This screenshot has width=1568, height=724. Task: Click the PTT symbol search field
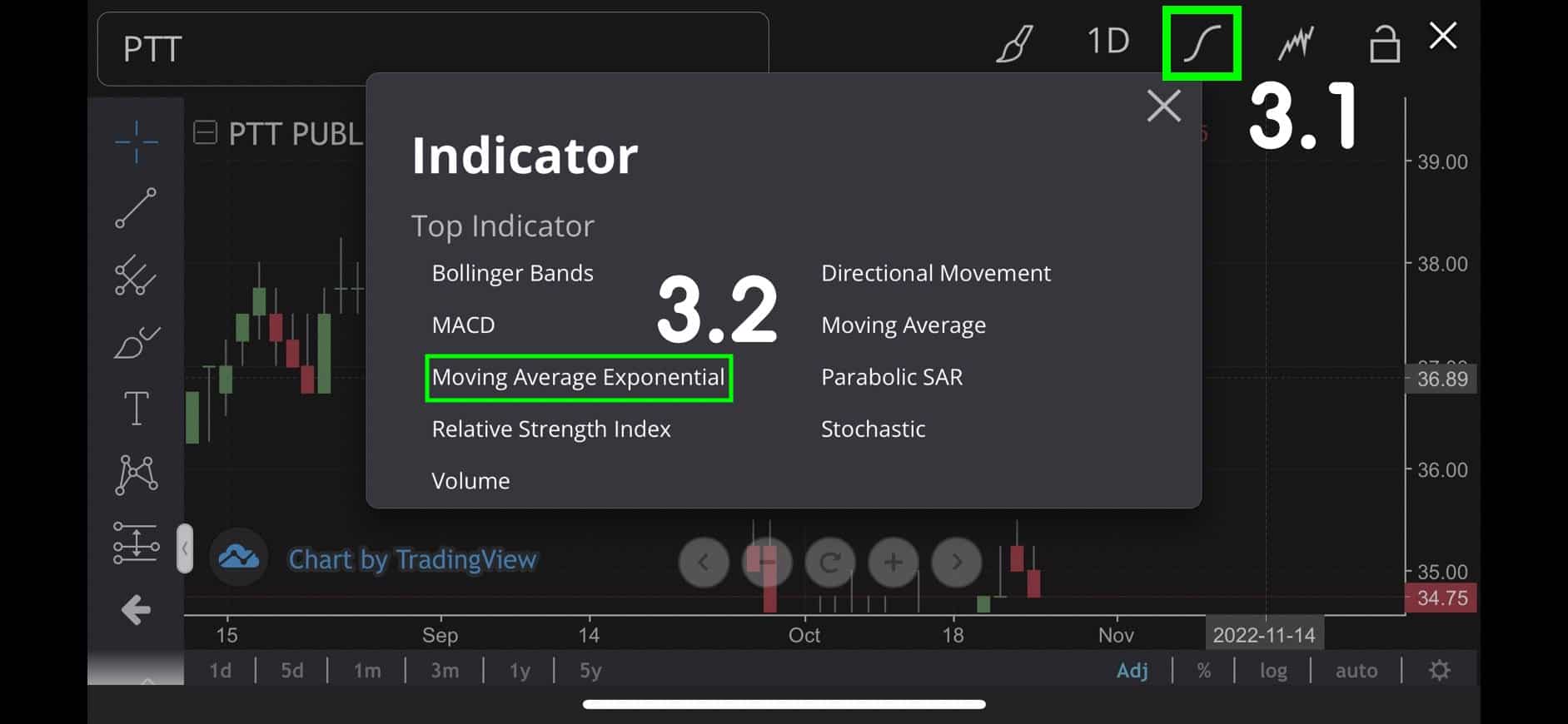(433, 49)
